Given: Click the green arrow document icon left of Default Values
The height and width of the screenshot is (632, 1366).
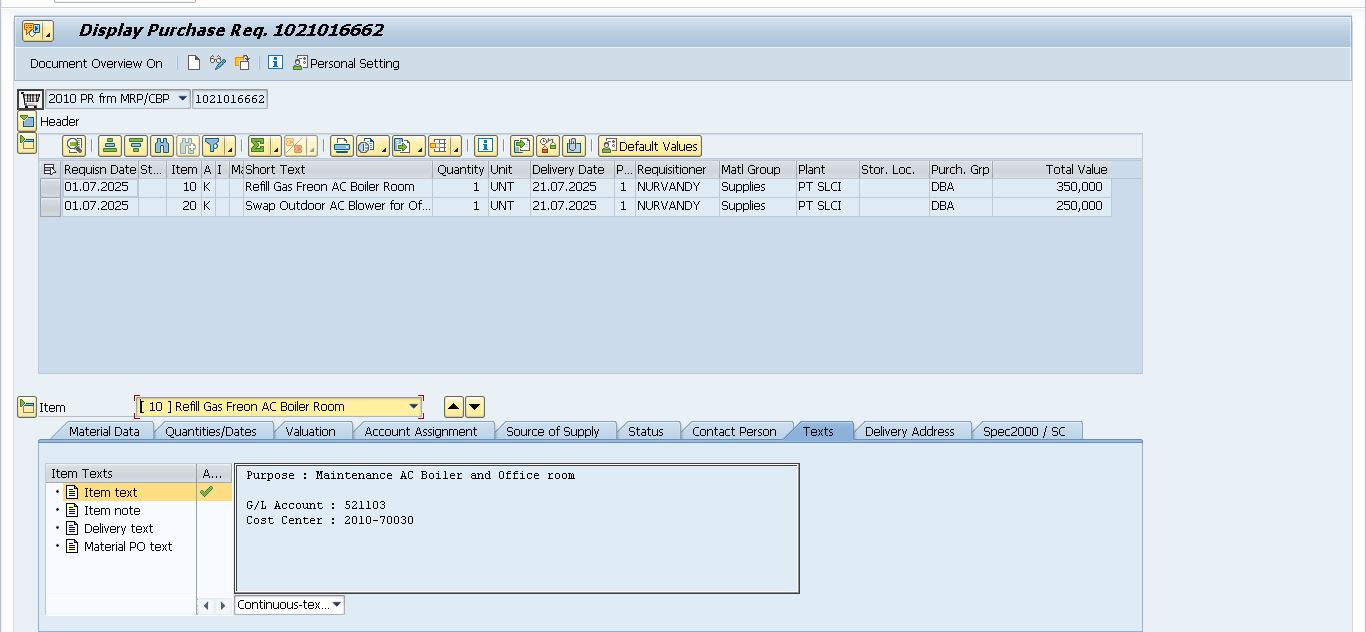Looking at the screenshot, I should (x=522, y=146).
